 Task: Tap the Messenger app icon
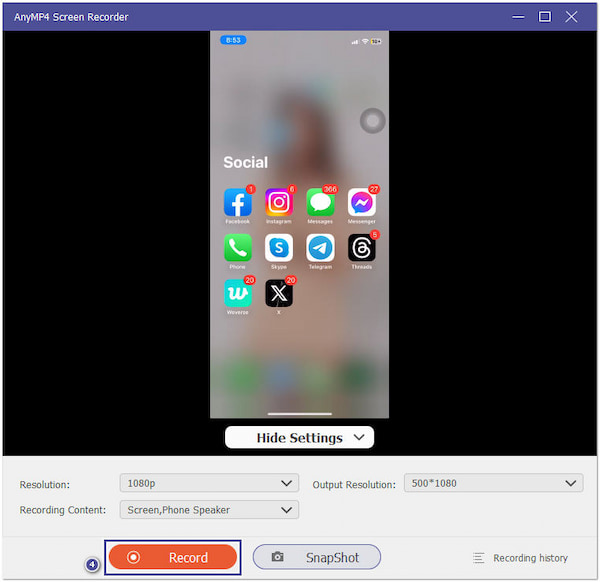362,202
